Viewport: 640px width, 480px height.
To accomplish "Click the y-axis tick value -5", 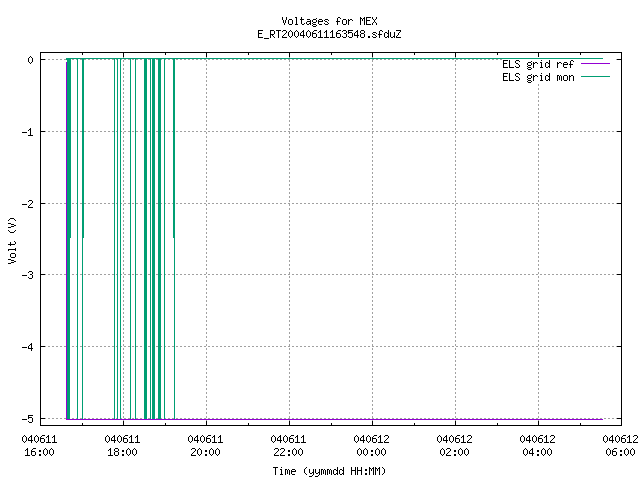I will (28, 419).
